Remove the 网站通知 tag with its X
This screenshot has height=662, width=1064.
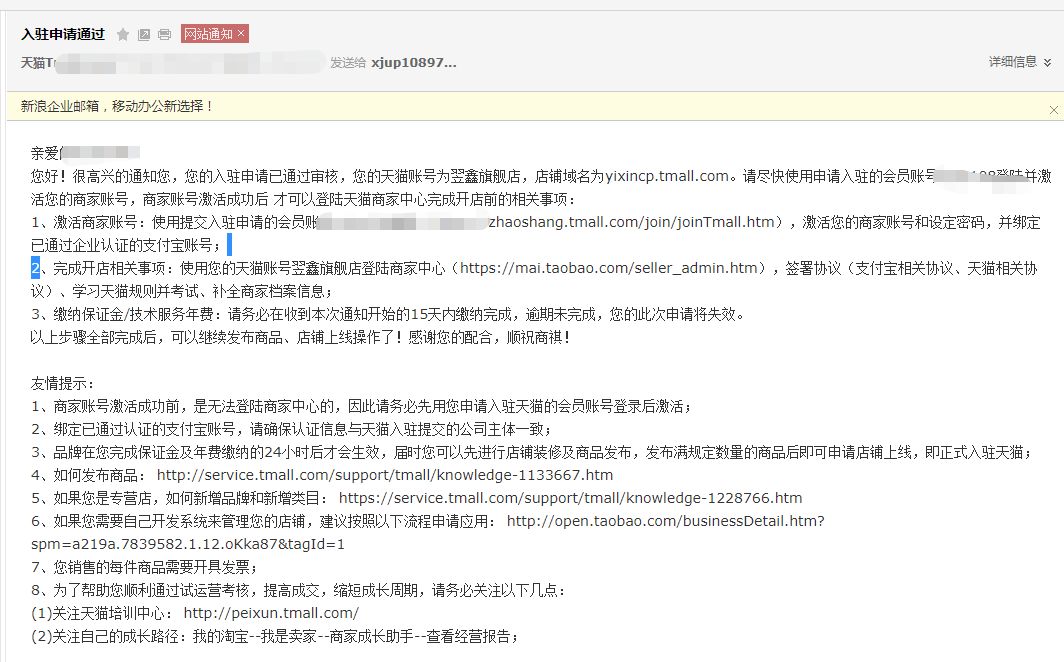(x=241, y=33)
